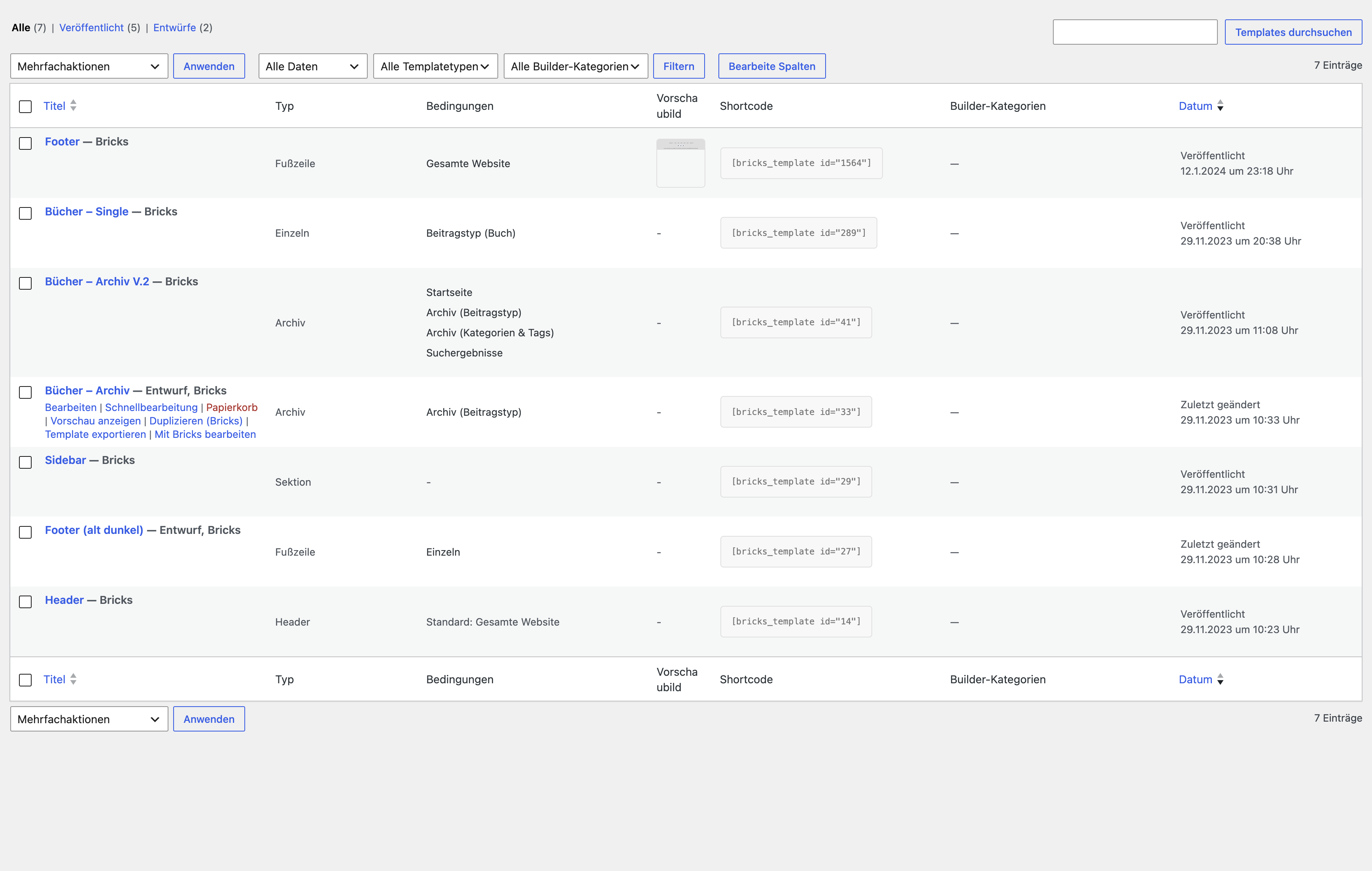Select shortcode field with id="289"

pyautogui.click(x=798, y=232)
